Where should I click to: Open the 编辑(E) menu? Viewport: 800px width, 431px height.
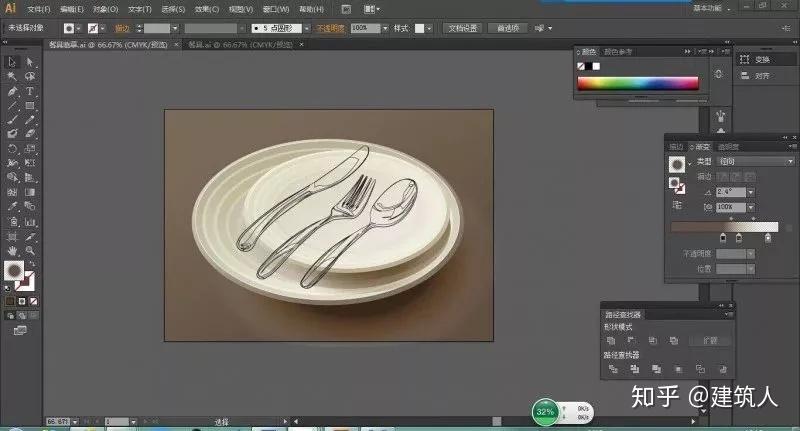(x=72, y=9)
